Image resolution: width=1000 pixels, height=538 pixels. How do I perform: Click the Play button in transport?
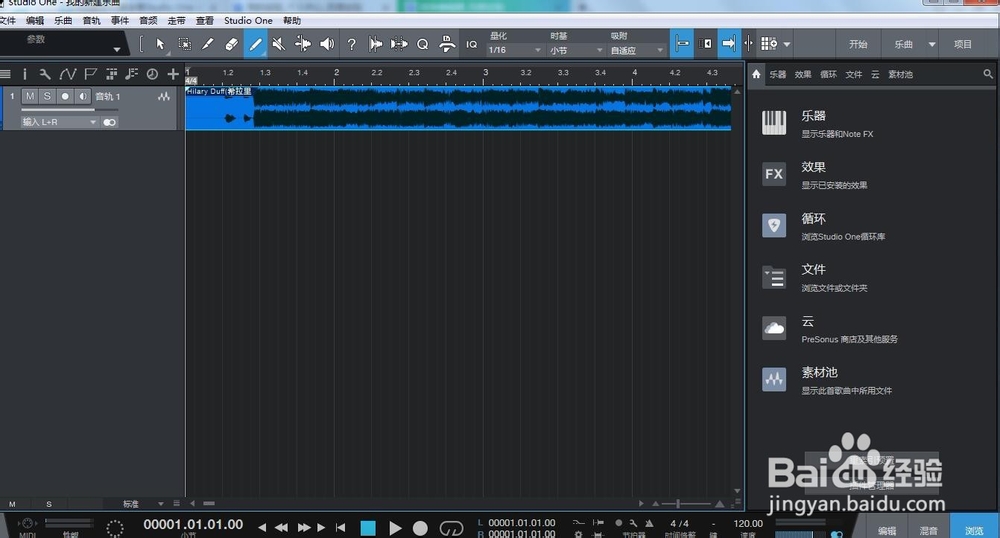coord(395,528)
